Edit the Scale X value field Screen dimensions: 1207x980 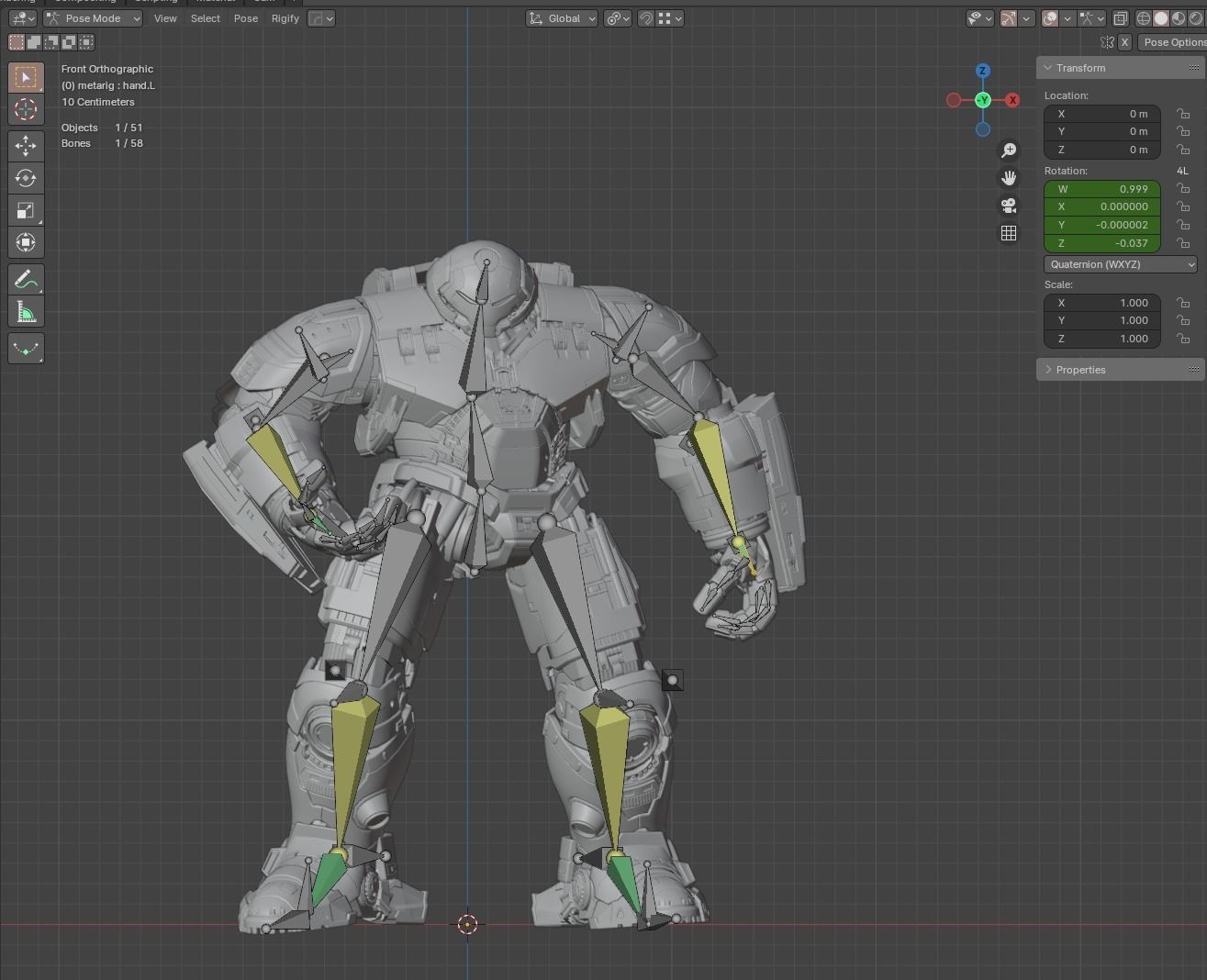(1102, 303)
